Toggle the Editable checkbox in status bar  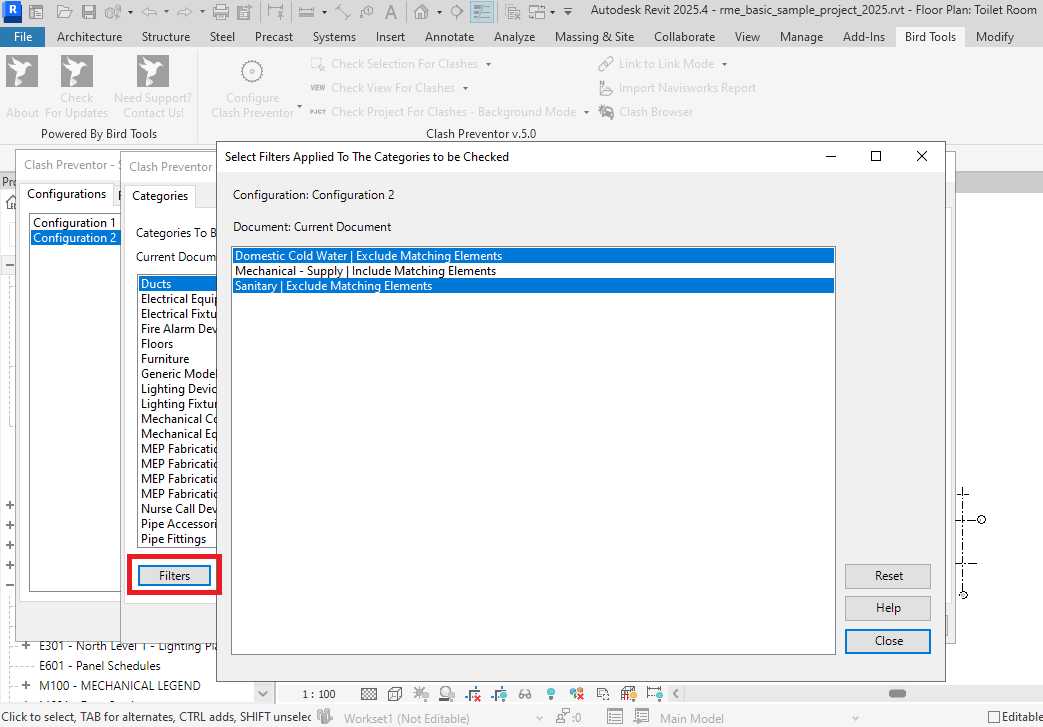pos(994,717)
